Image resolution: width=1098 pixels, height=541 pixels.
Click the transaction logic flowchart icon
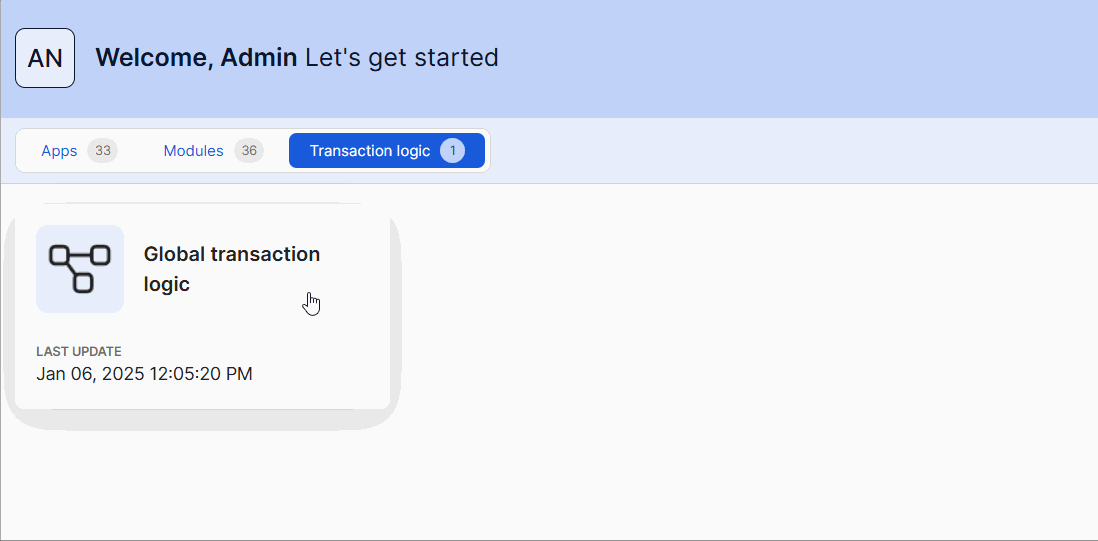[x=80, y=269]
